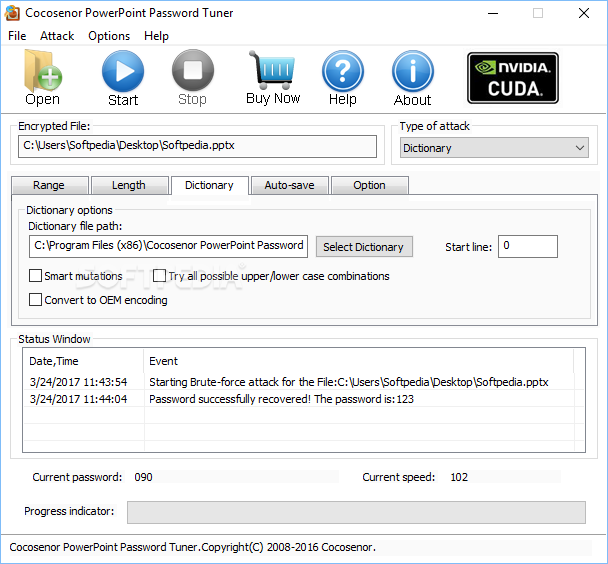Click the Current password value 090

[x=143, y=477]
